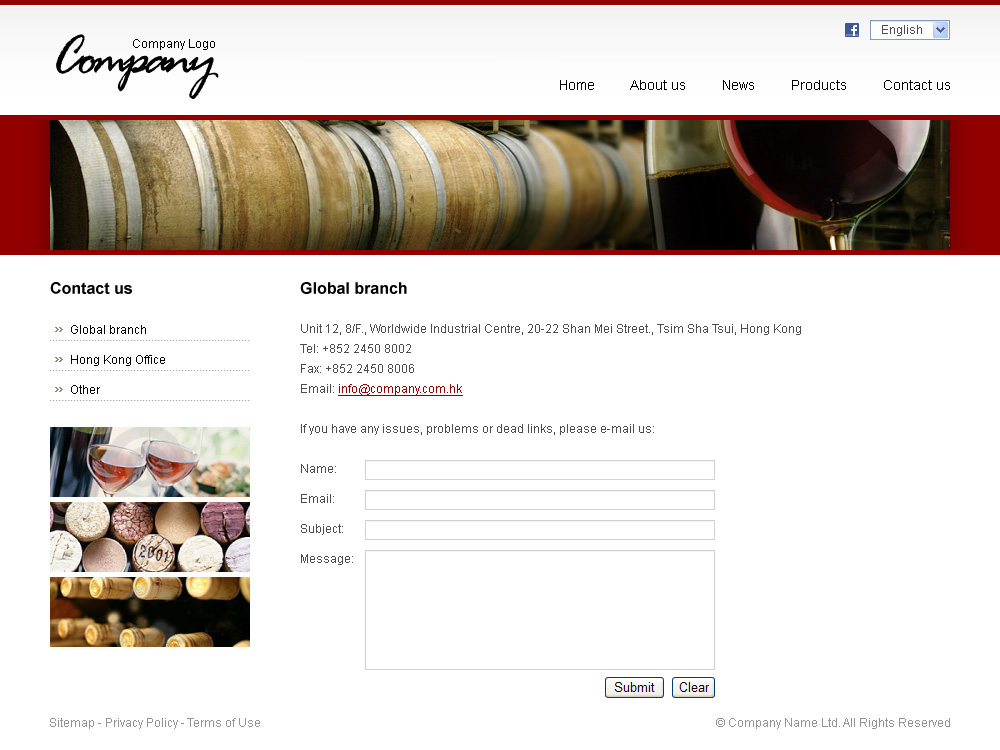Open the Privacy Policy footer link
This screenshot has width=1000, height=750.
point(142,723)
